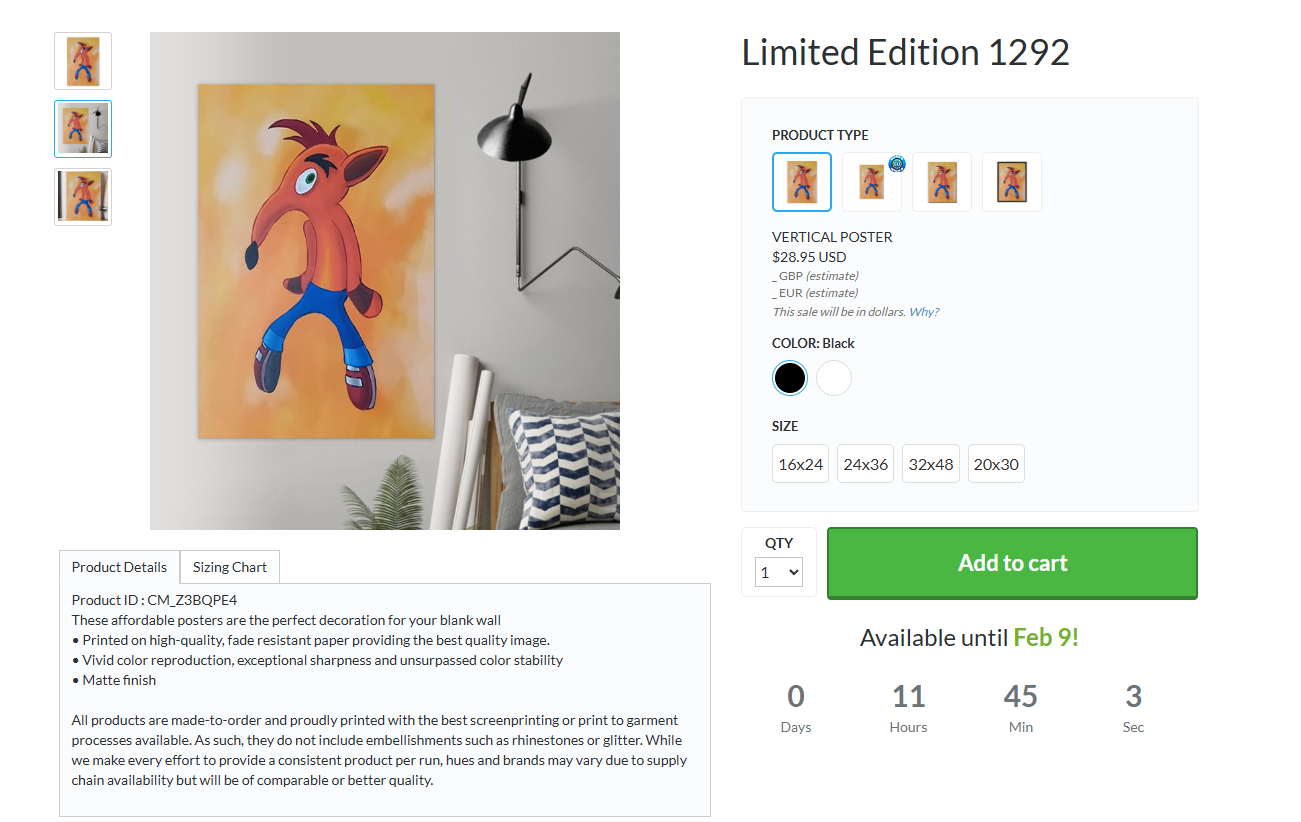Show the wall-mounted poster gallery thumbnail
Screen dimensions: 1301x822
click(x=83, y=129)
